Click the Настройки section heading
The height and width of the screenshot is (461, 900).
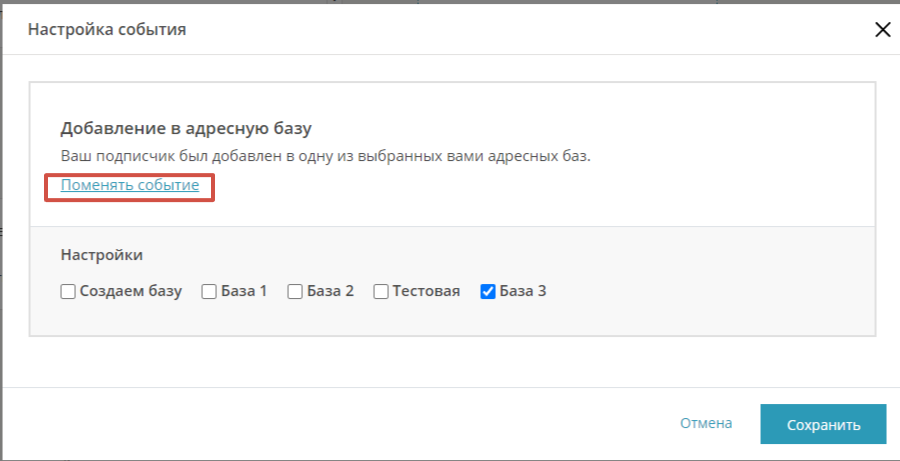pyautogui.click(x=102, y=255)
